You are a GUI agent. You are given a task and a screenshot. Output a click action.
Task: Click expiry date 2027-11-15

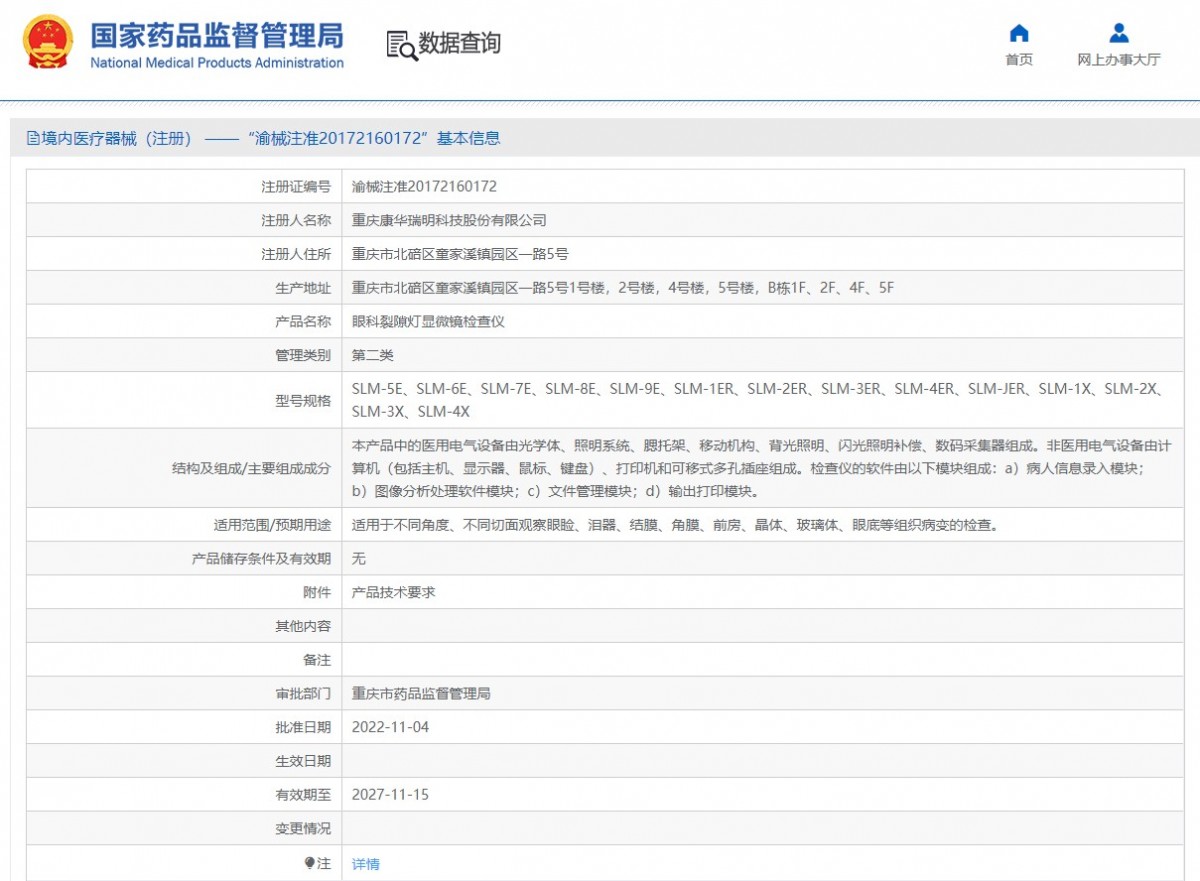tap(390, 795)
